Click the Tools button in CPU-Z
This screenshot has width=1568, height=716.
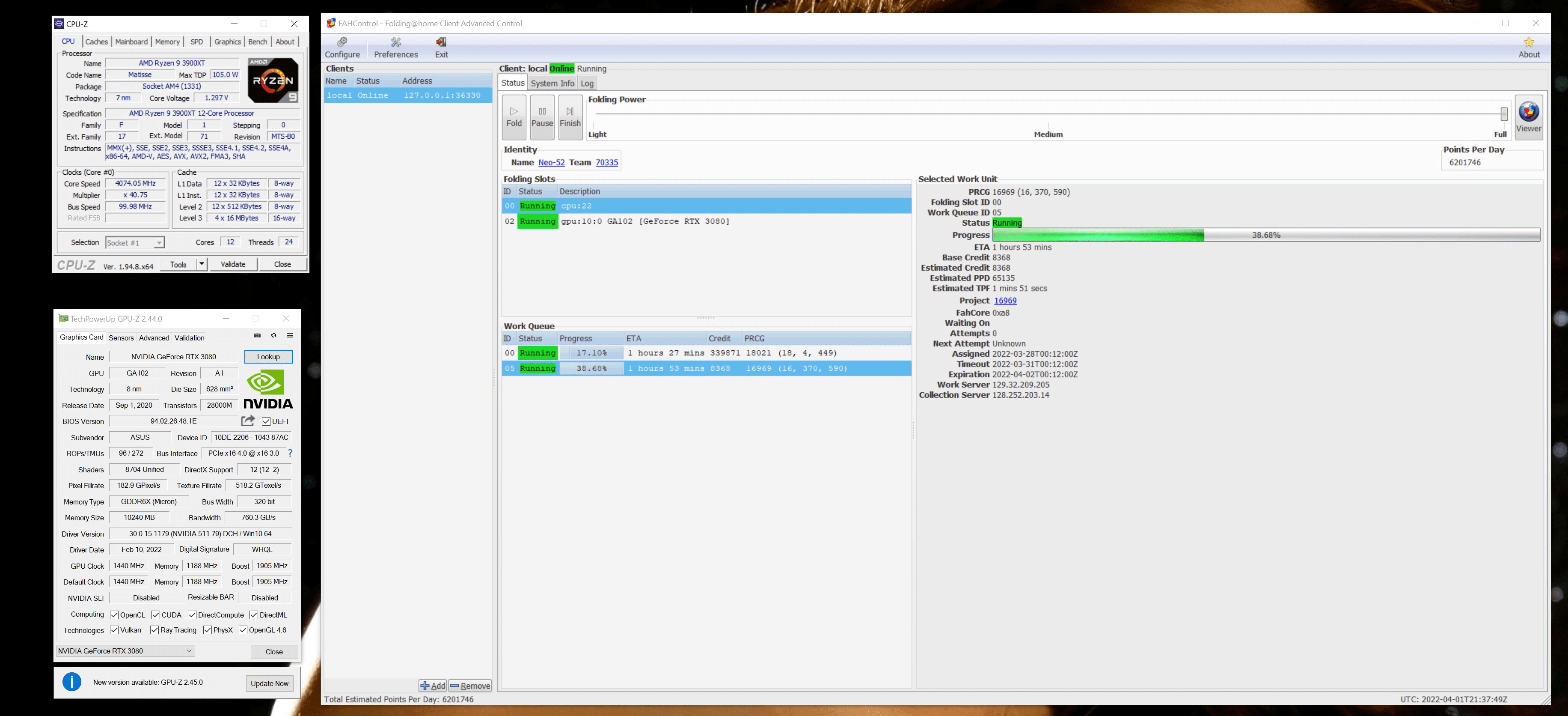tap(178, 264)
